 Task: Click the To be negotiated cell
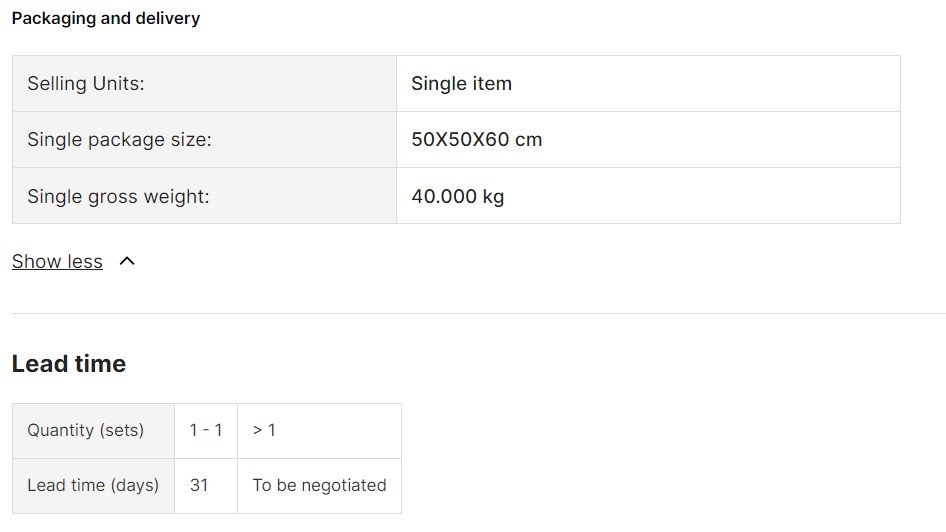[319, 486]
